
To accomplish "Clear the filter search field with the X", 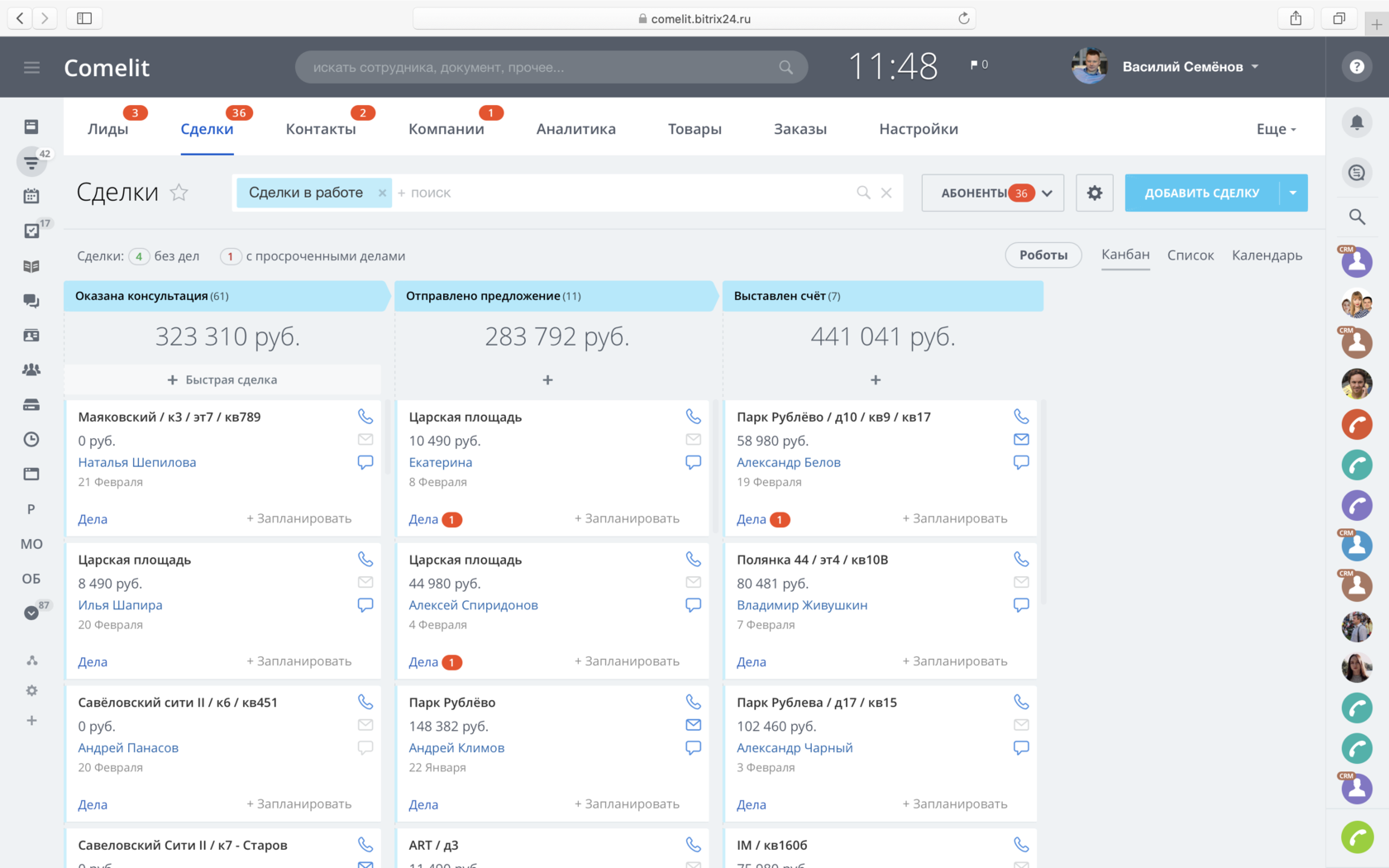I will (x=886, y=193).
